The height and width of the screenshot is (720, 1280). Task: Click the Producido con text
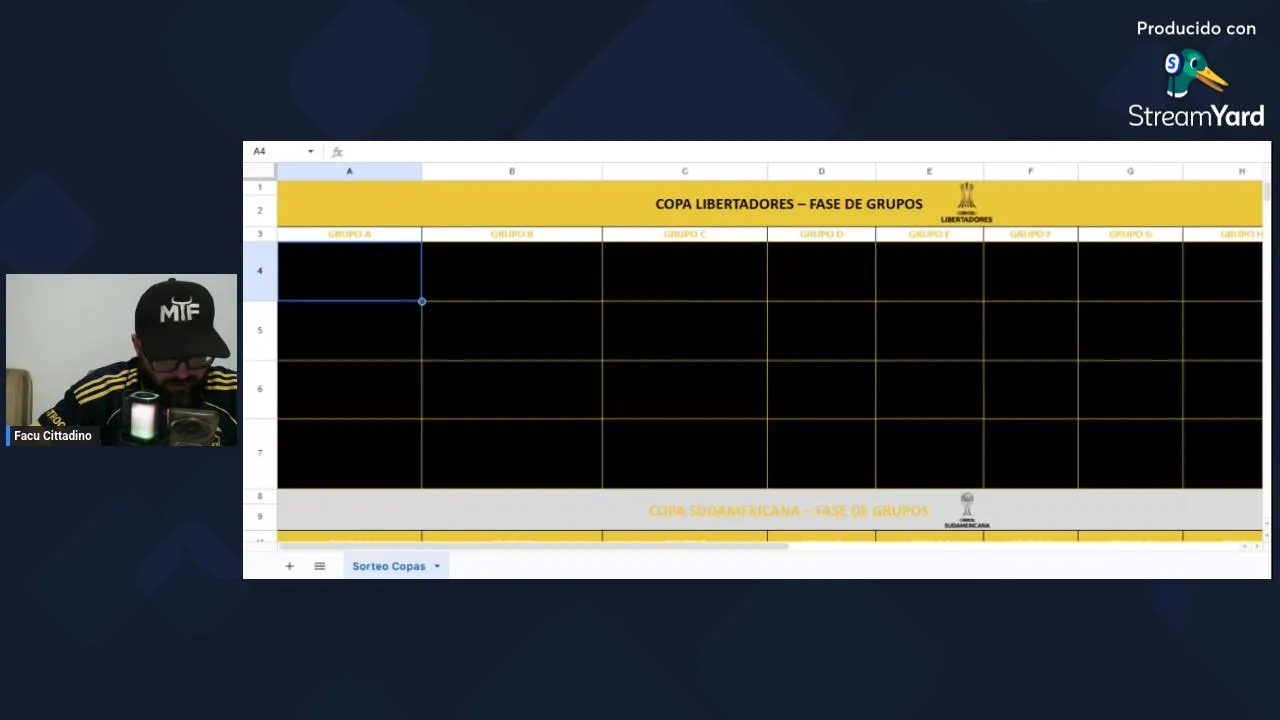[1196, 29]
